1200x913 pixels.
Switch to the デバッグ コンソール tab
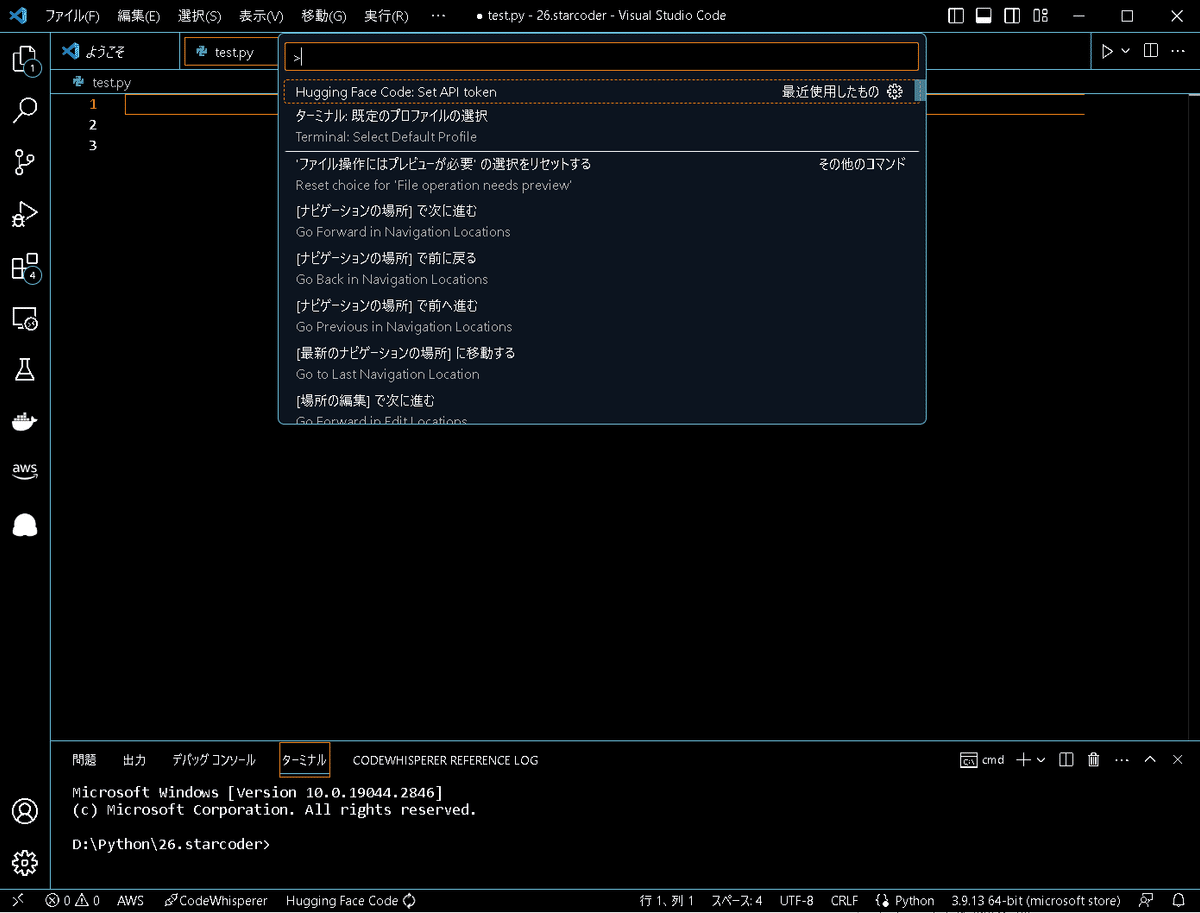coord(213,760)
